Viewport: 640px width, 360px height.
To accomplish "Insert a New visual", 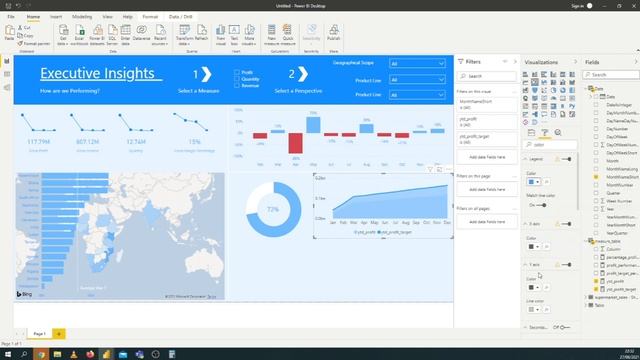I will (x=221, y=34).
